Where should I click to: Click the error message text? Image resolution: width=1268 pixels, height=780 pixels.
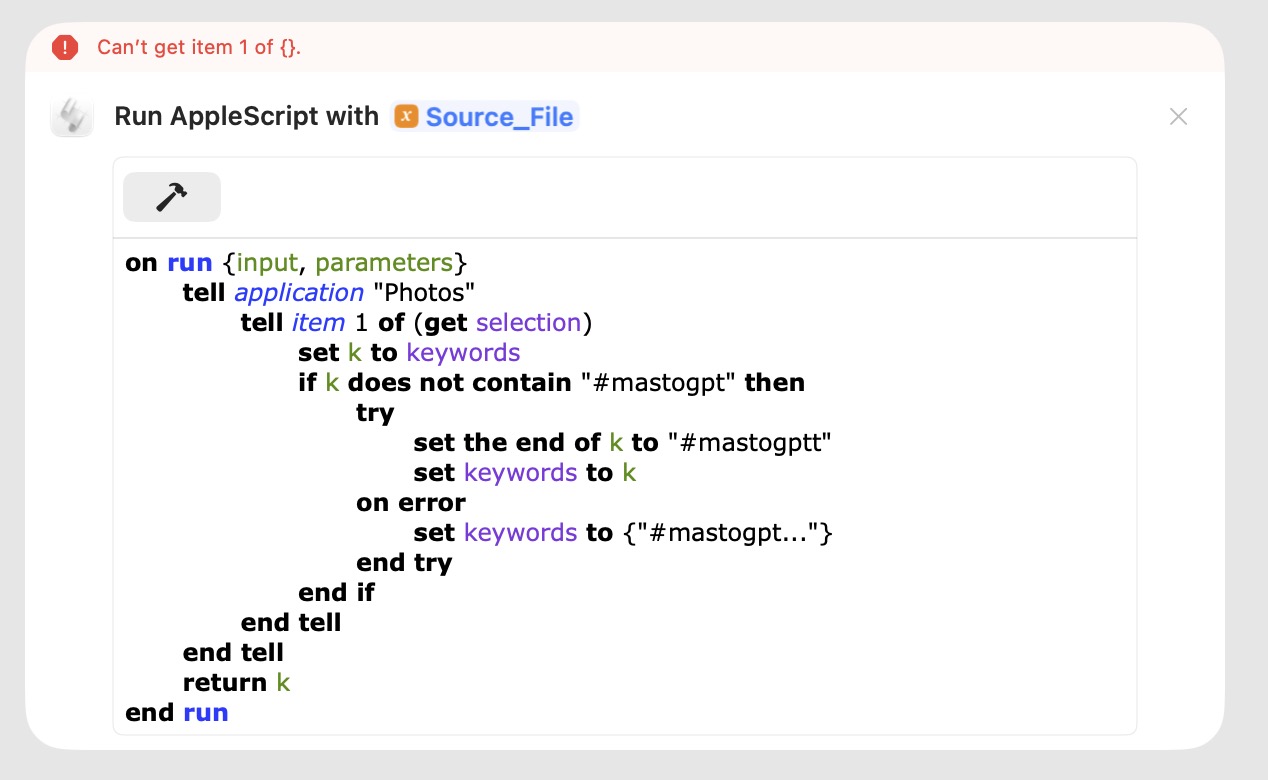tap(199, 47)
